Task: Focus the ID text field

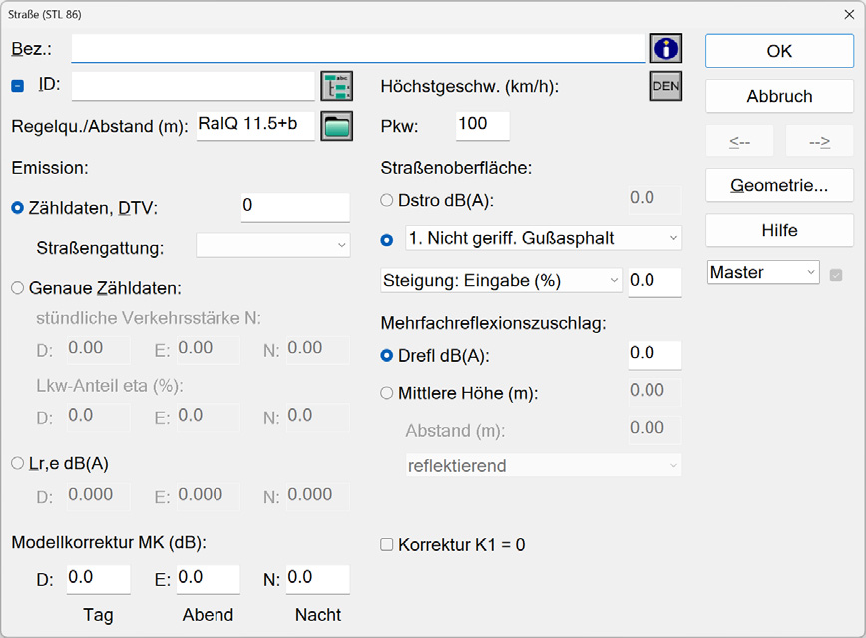Action: [193, 86]
